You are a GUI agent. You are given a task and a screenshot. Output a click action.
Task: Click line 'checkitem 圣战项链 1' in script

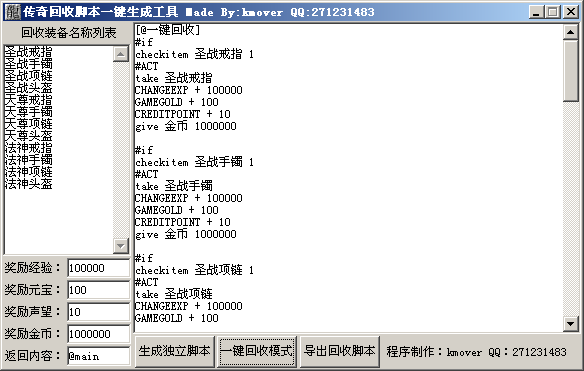coord(194,270)
